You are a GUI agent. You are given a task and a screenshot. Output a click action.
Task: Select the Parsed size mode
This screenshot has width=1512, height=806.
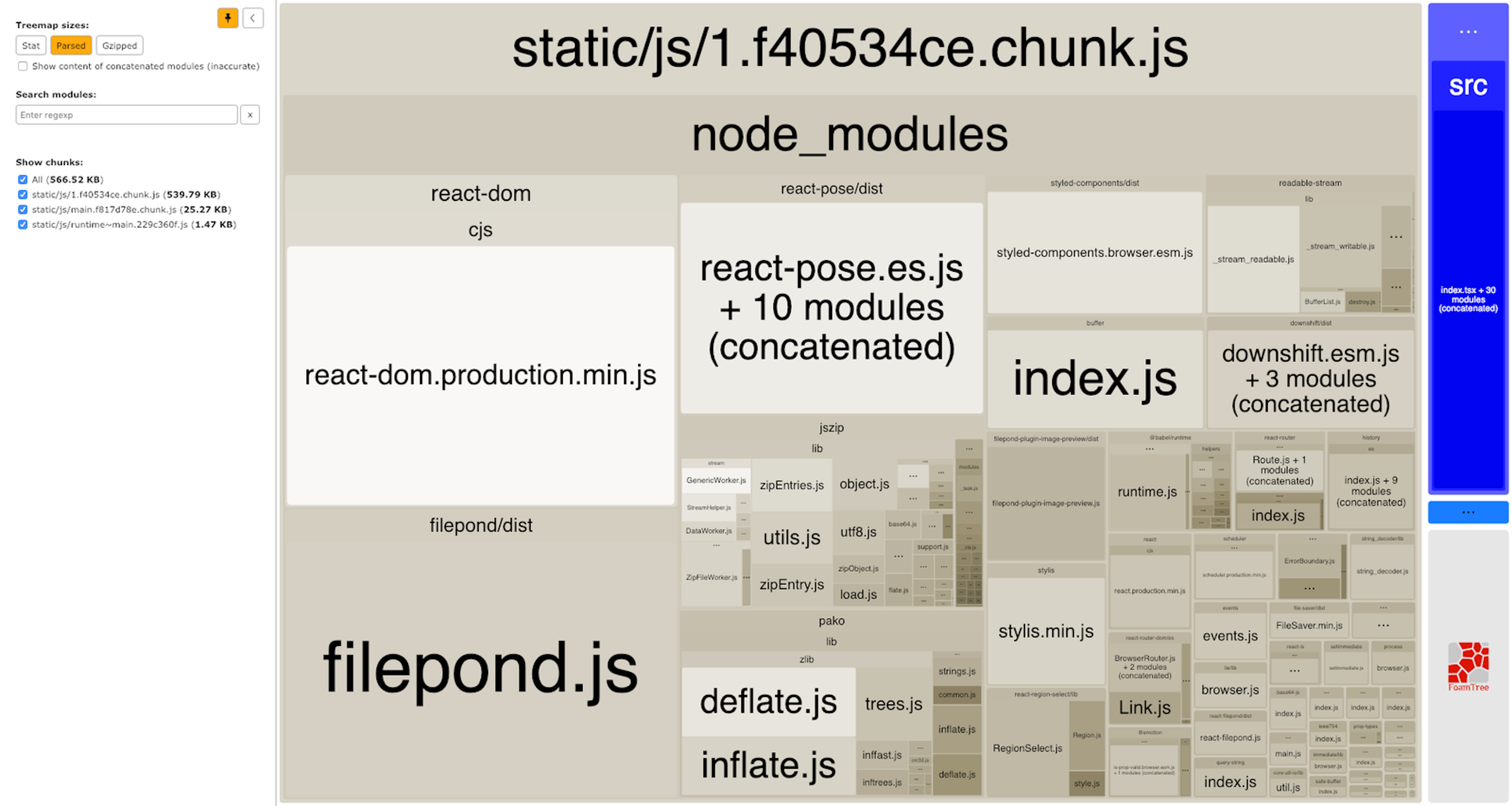70,45
